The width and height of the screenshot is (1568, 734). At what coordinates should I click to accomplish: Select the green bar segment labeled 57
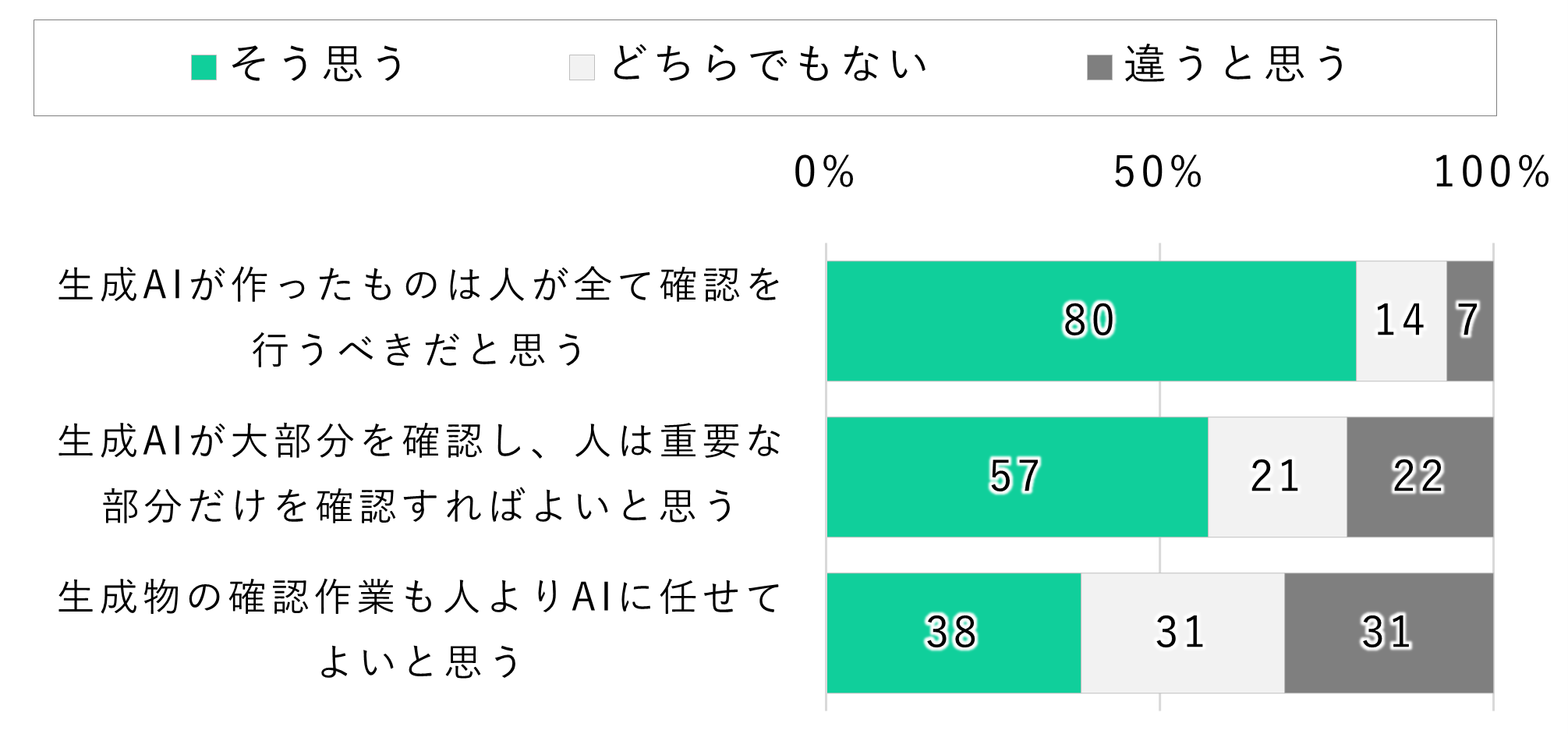pyautogui.click(x=1017, y=477)
